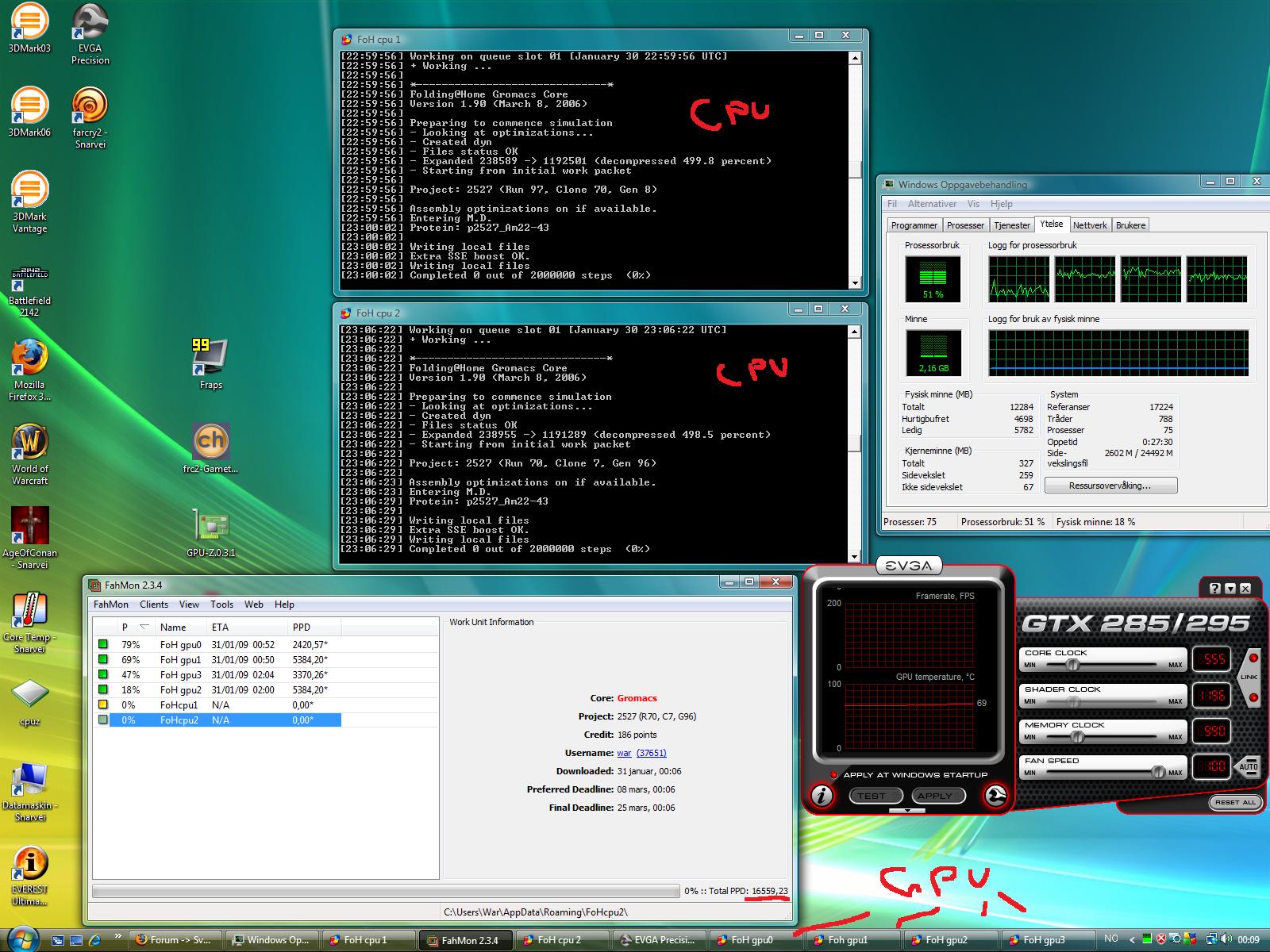Adjust the Fan Speed slider handle
The width and height of the screenshot is (1270, 952).
(x=1158, y=772)
